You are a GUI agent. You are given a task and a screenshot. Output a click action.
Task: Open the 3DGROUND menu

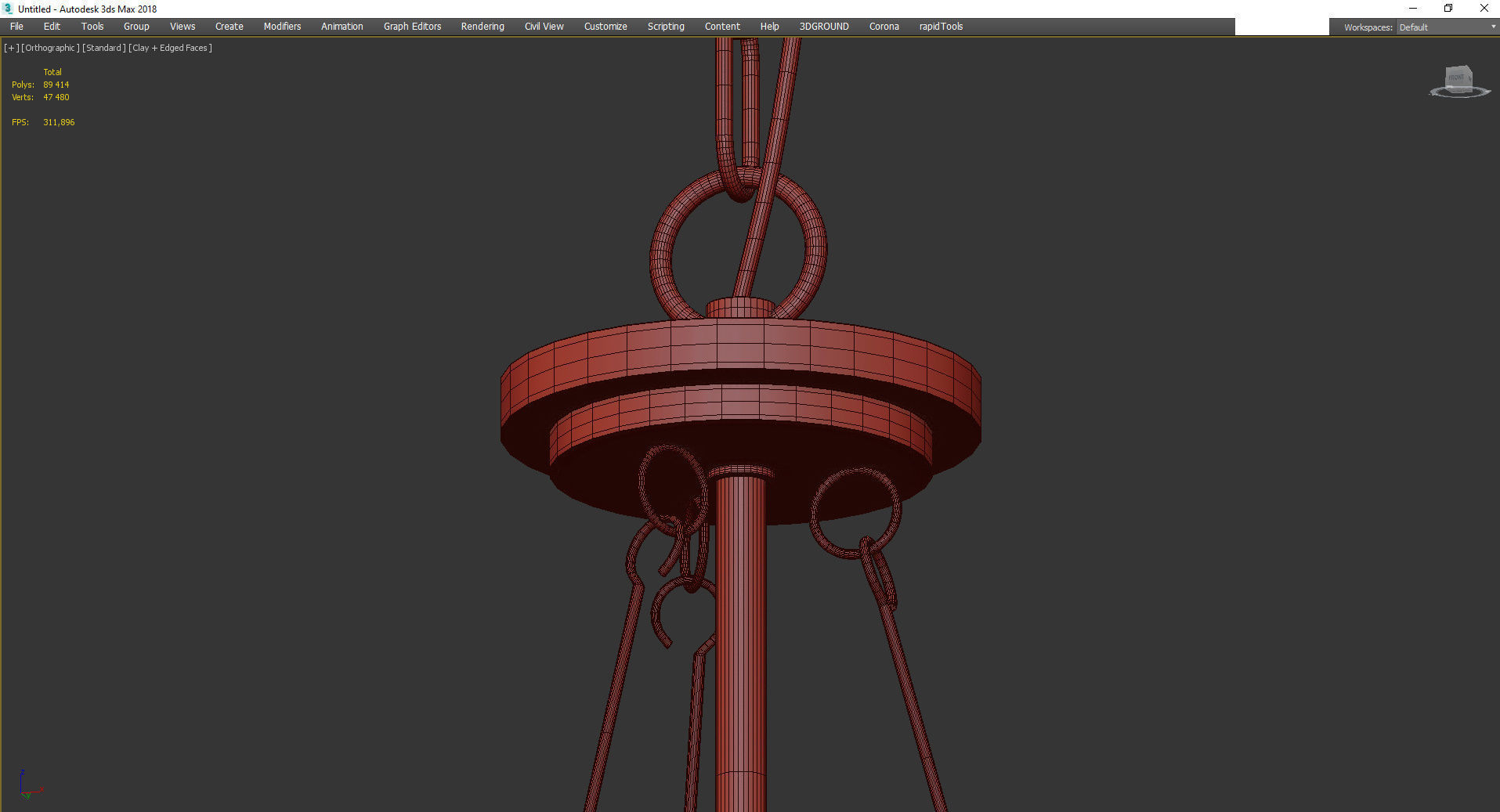click(824, 27)
